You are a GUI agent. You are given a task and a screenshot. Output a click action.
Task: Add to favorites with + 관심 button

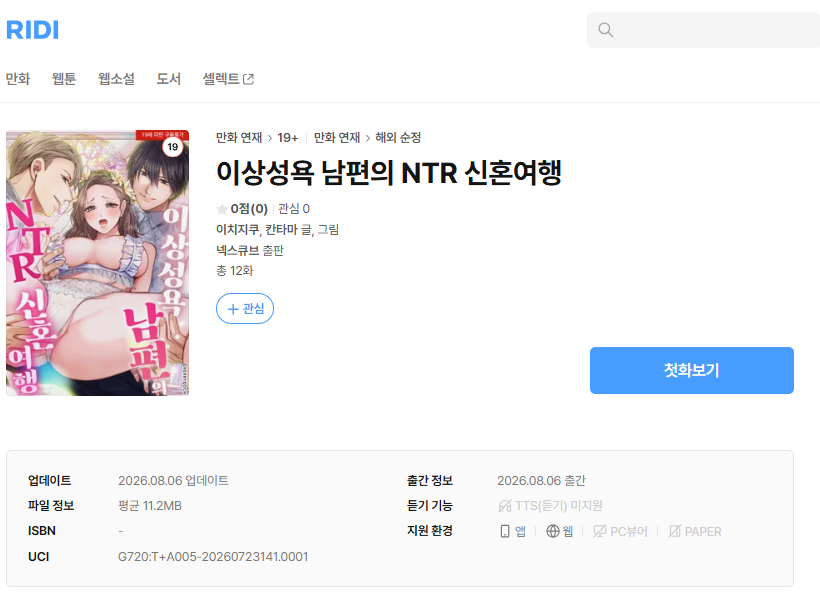(245, 309)
